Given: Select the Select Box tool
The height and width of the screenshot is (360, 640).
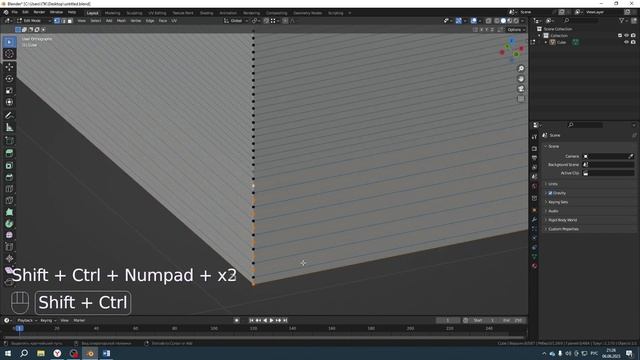Looking at the screenshot, I should [x=9, y=42].
